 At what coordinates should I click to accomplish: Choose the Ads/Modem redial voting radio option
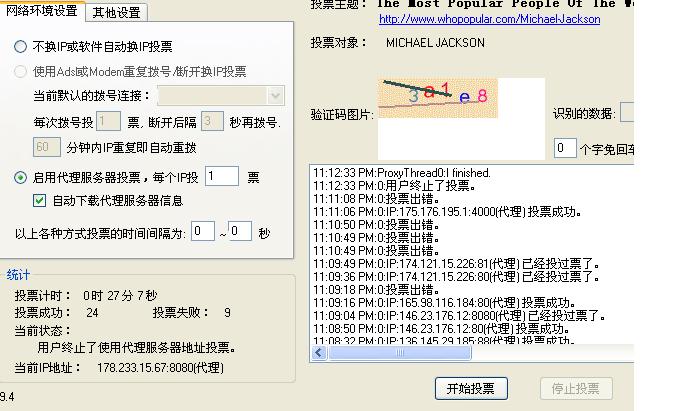21,72
